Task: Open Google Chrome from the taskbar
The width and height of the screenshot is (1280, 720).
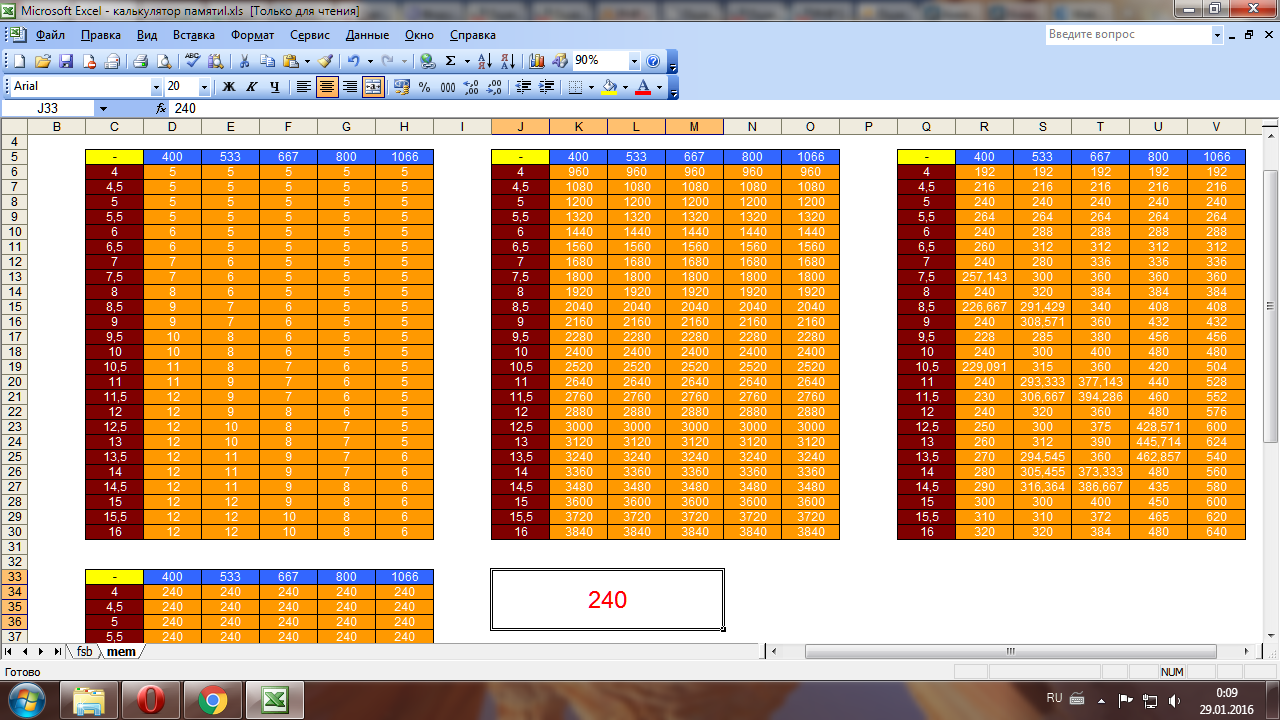Action: (212, 700)
